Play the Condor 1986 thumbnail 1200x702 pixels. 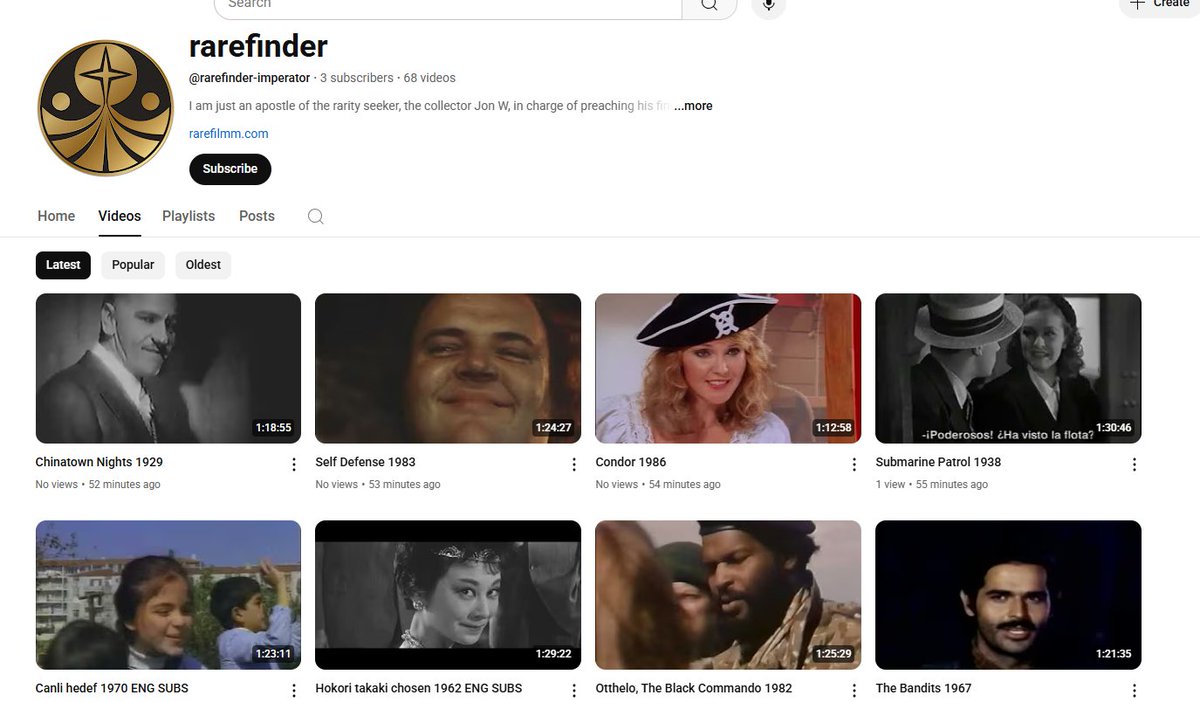pyautogui.click(x=728, y=368)
